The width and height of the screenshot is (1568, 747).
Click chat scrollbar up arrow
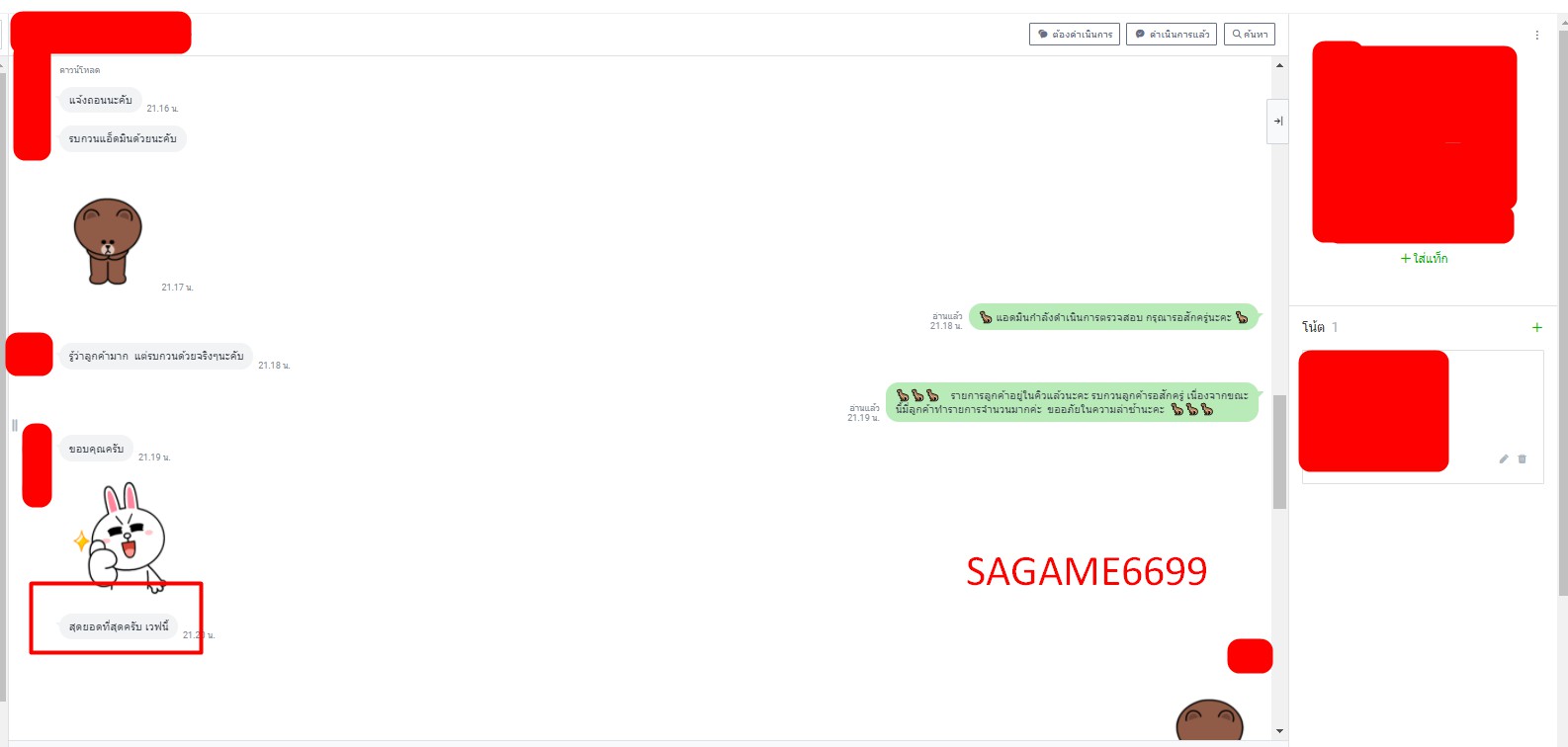pyautogui.click(x=1279, y=66)
